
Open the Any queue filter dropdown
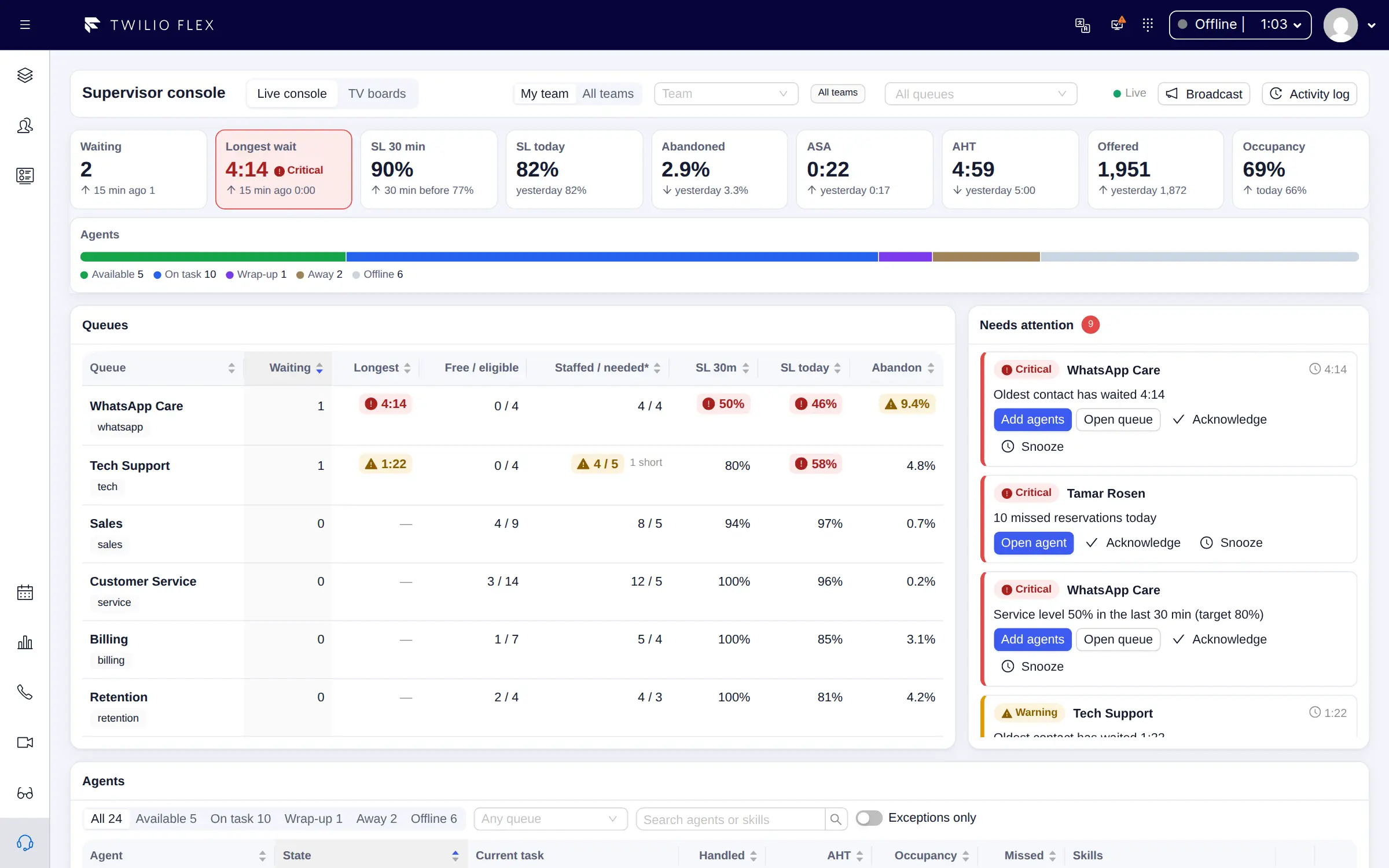[550, 819]
